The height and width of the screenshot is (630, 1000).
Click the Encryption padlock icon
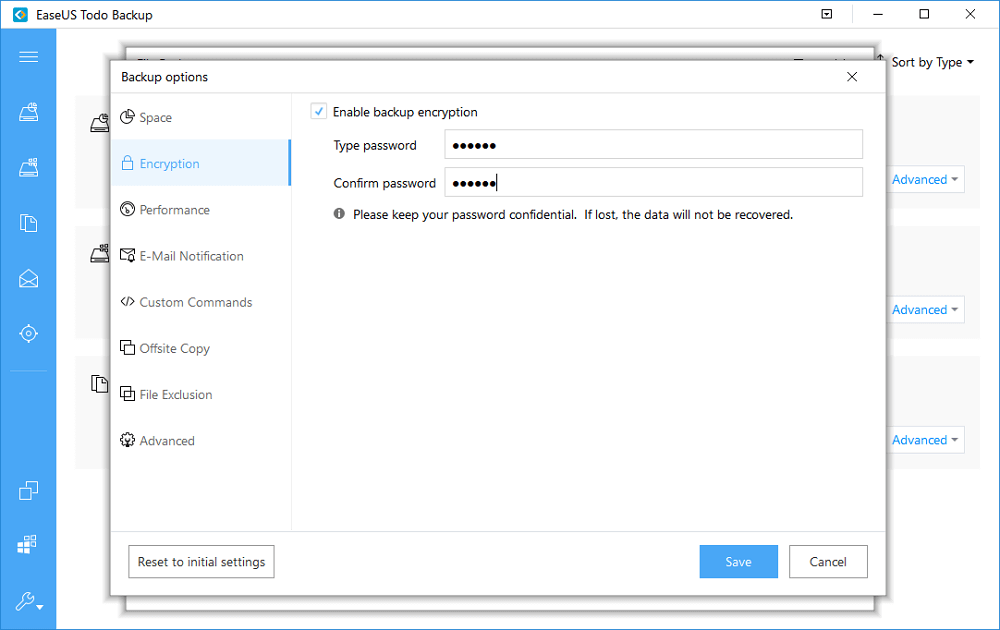128,163
